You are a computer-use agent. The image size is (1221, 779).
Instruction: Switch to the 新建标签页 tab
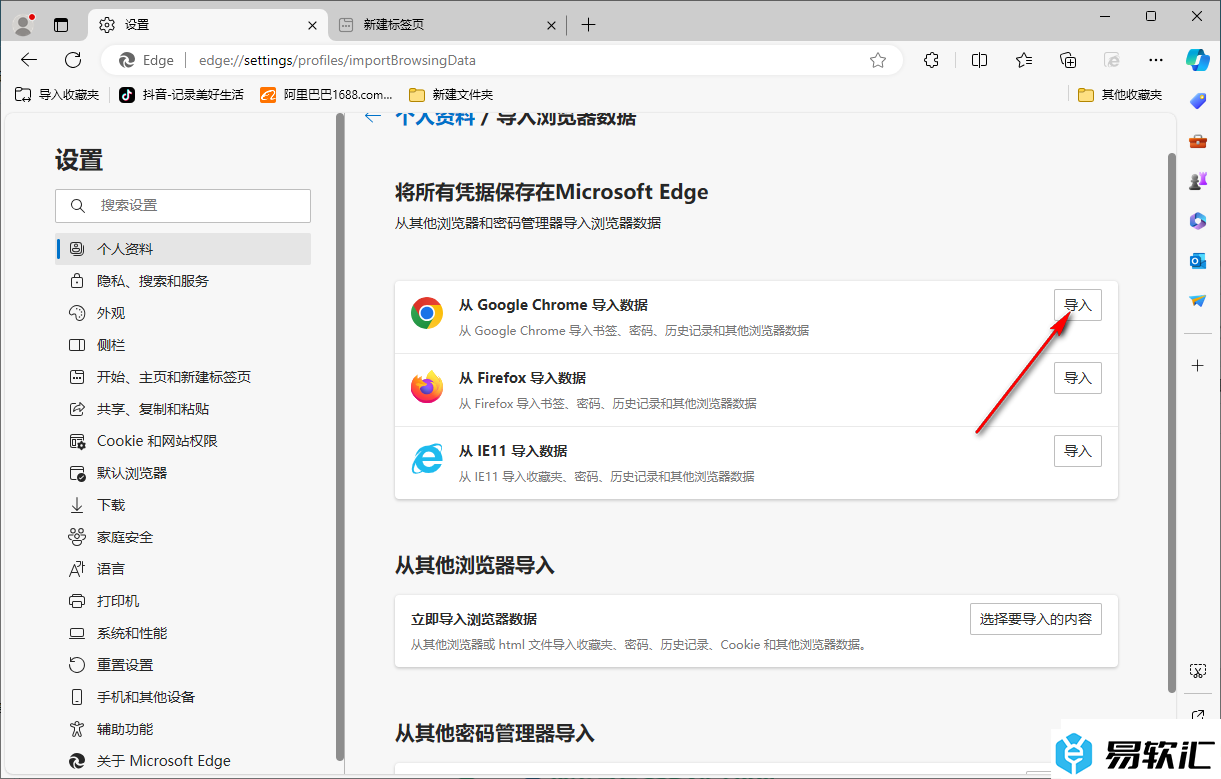coord(447,25)
